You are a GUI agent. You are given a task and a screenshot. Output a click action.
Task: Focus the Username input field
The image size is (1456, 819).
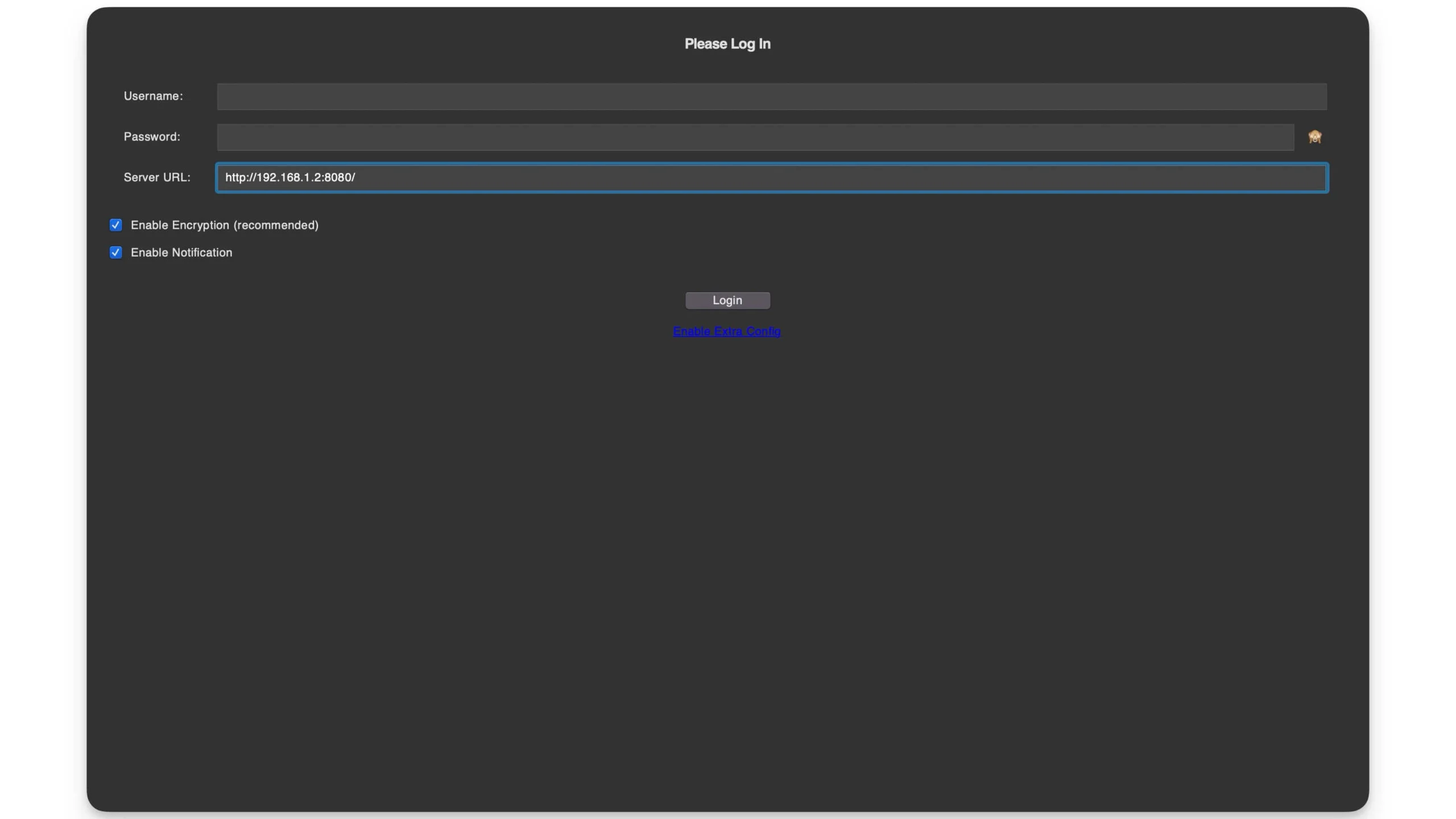771,97
